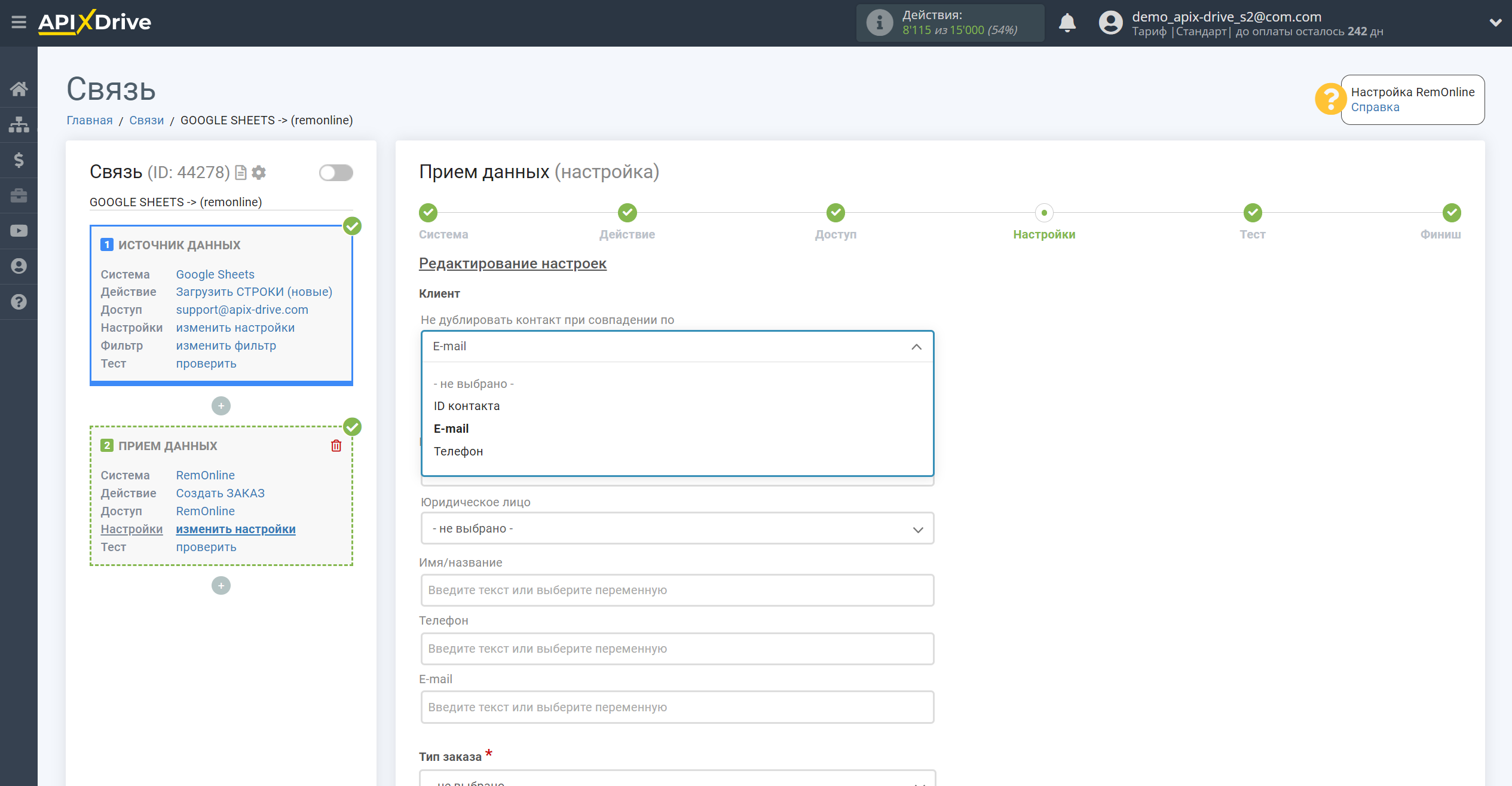Click 'Редактирование настроек' heading
This screenshot has width=1512, height=786.
(513, 264)
